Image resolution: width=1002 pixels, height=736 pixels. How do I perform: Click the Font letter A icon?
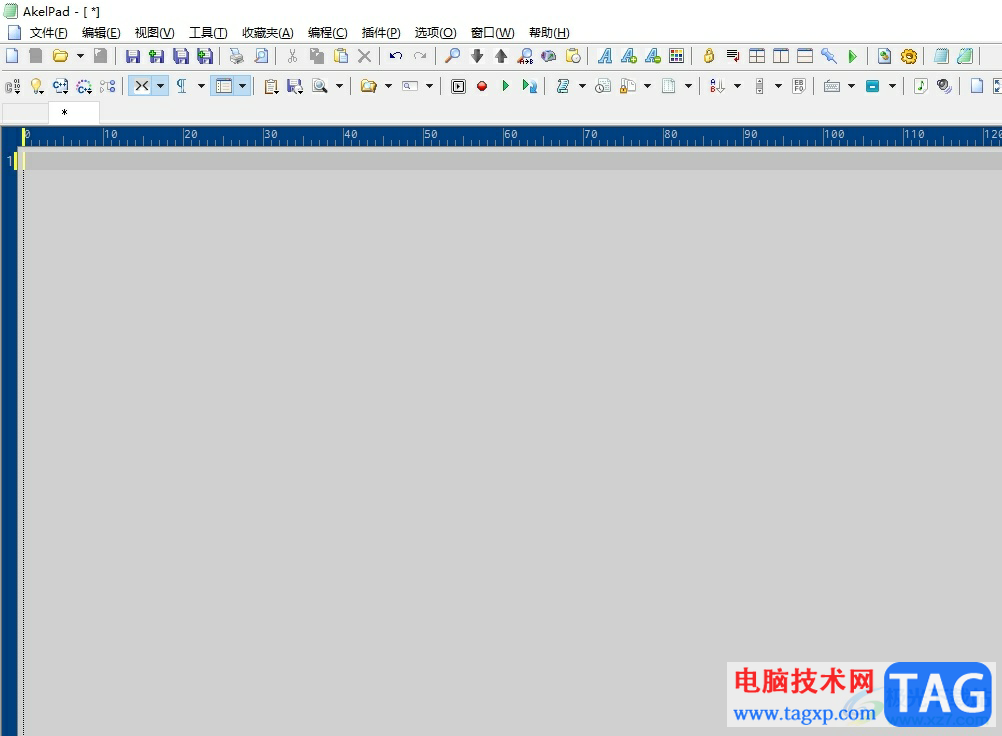click(x=605, y=56)
